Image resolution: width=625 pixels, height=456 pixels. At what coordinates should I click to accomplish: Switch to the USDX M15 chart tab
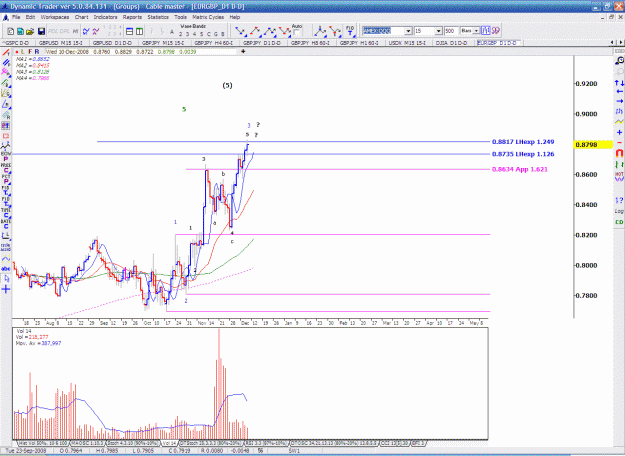pos(408,43)
